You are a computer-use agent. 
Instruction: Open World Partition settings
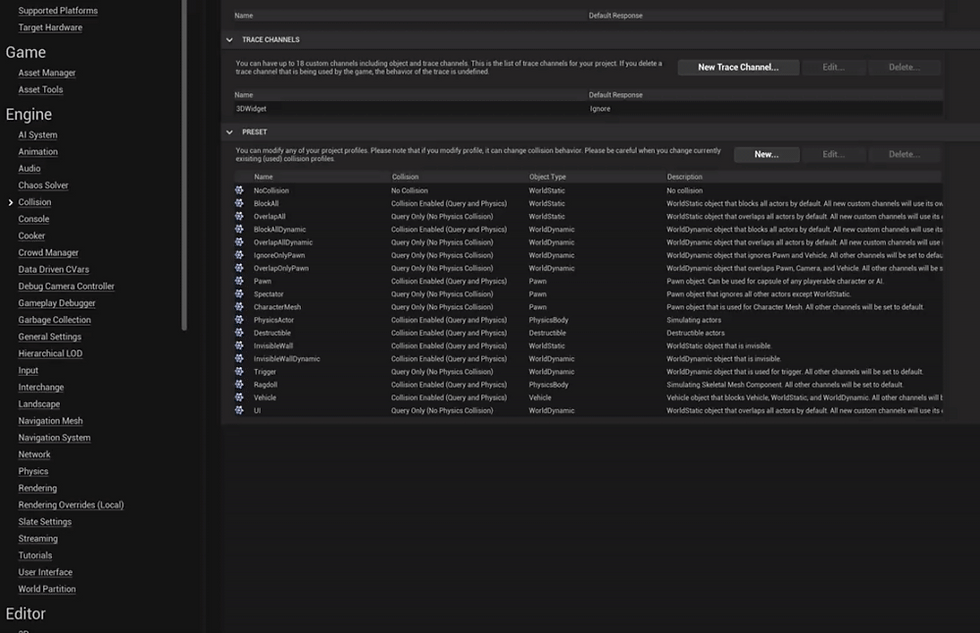tap(47, 589)
